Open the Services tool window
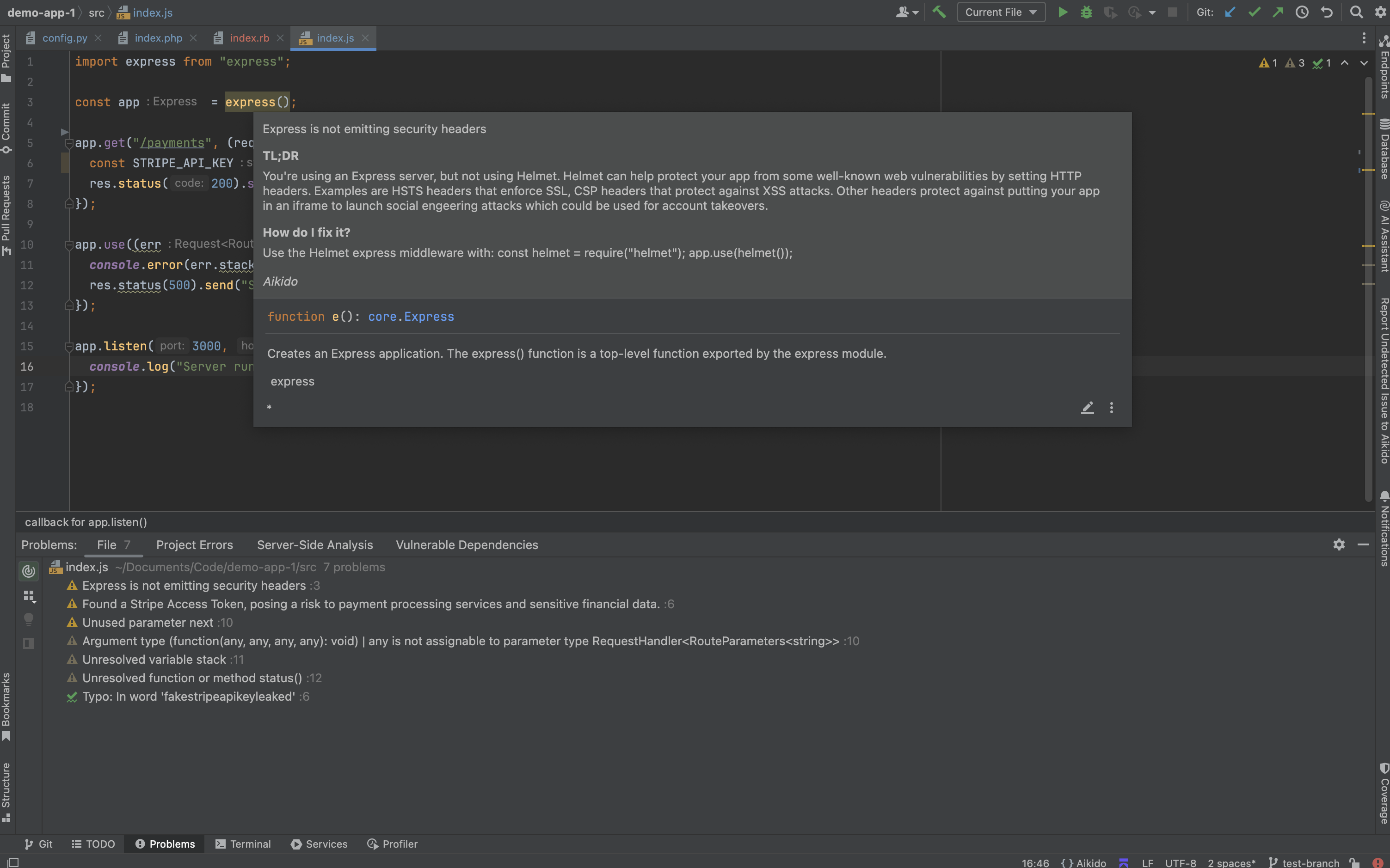Image resolution: width=1390 pixels, height=868 pixels. [x=320, y=844]
